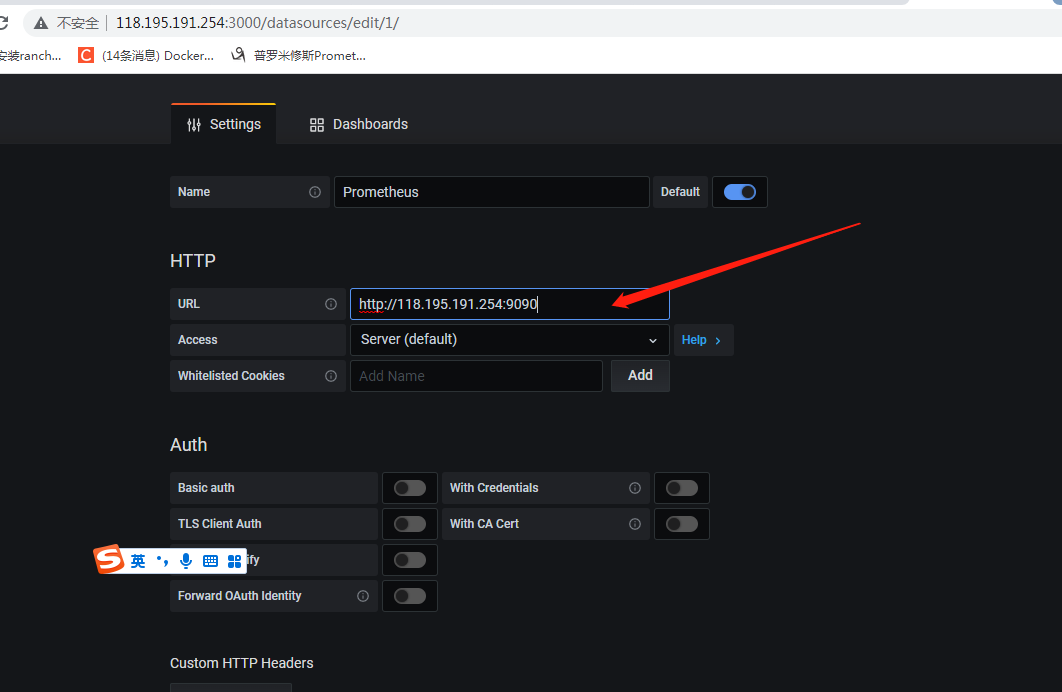Toggle the Default data source switch
This screenshot has height=692, width=1062.
point(740,192)
